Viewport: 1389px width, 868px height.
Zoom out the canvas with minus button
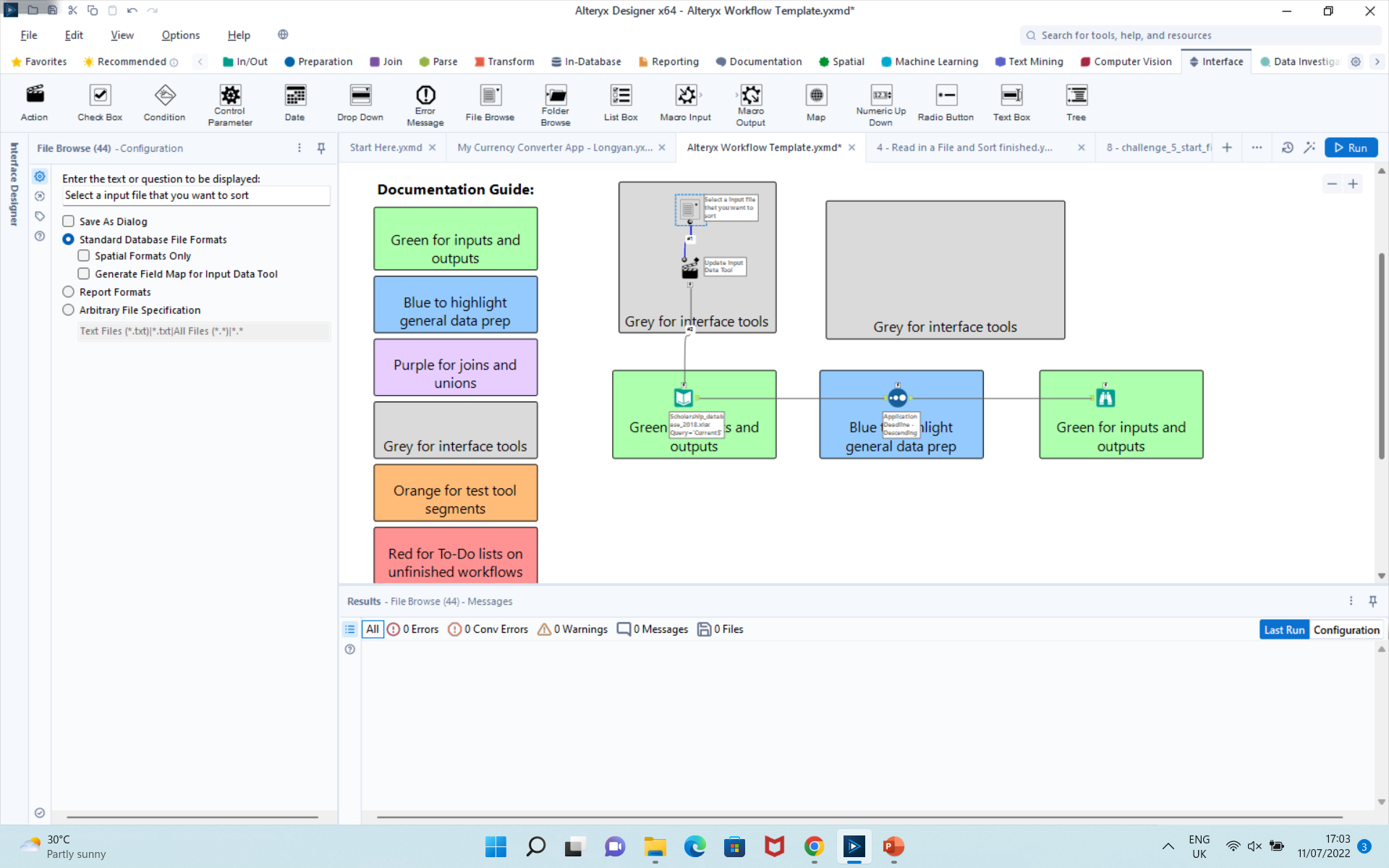[1332, 184]
